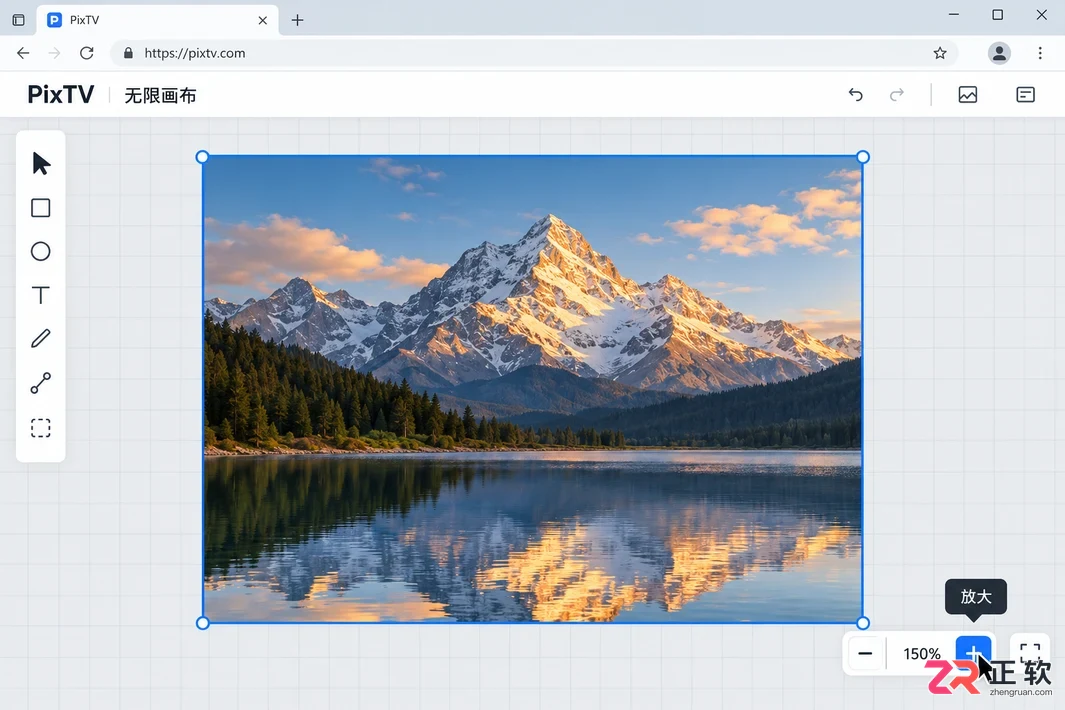The width and height of the screenshot is (1065, 710).
Task: Reload the current browser page
Action: pyautogui.click(x=86, y=53)
